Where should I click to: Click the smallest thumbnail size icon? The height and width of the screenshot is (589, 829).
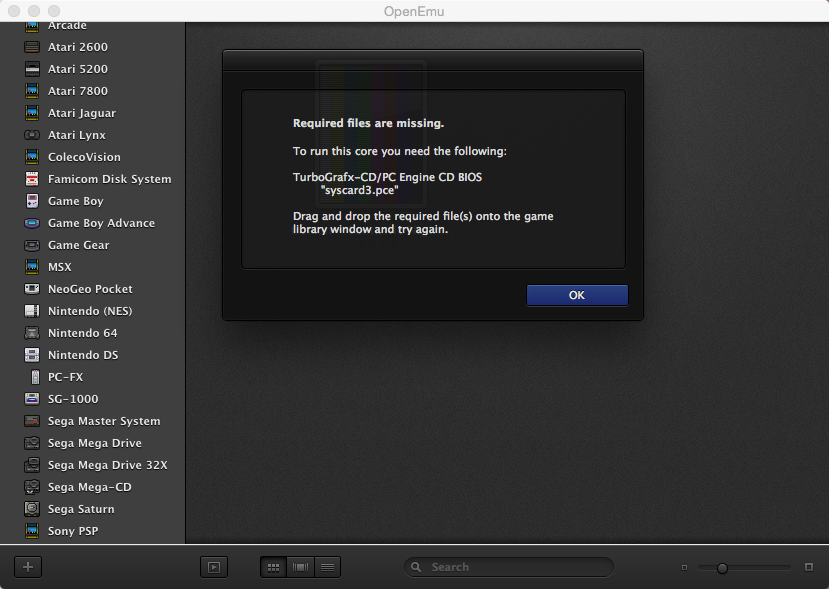click(684, 567)
